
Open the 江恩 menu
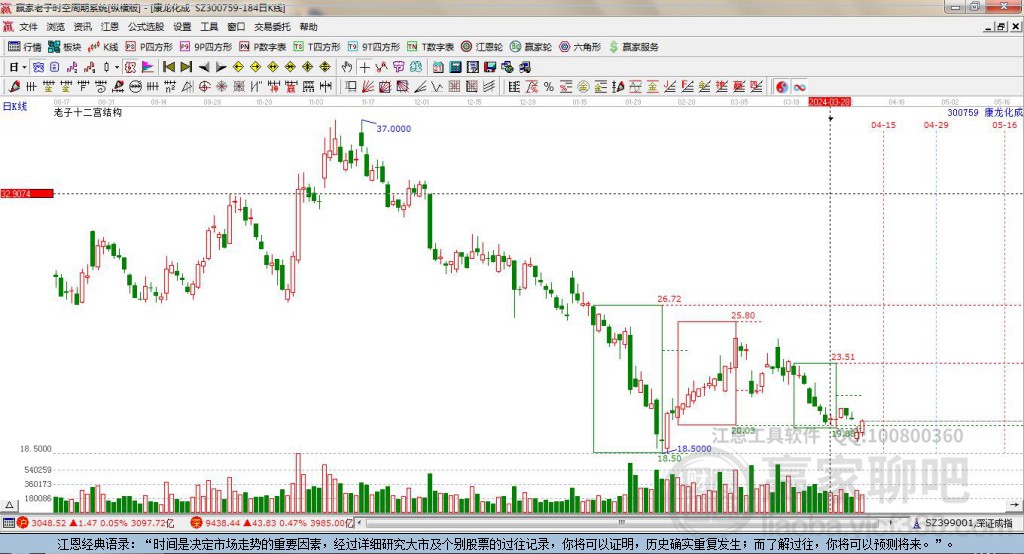click(110, 27)
